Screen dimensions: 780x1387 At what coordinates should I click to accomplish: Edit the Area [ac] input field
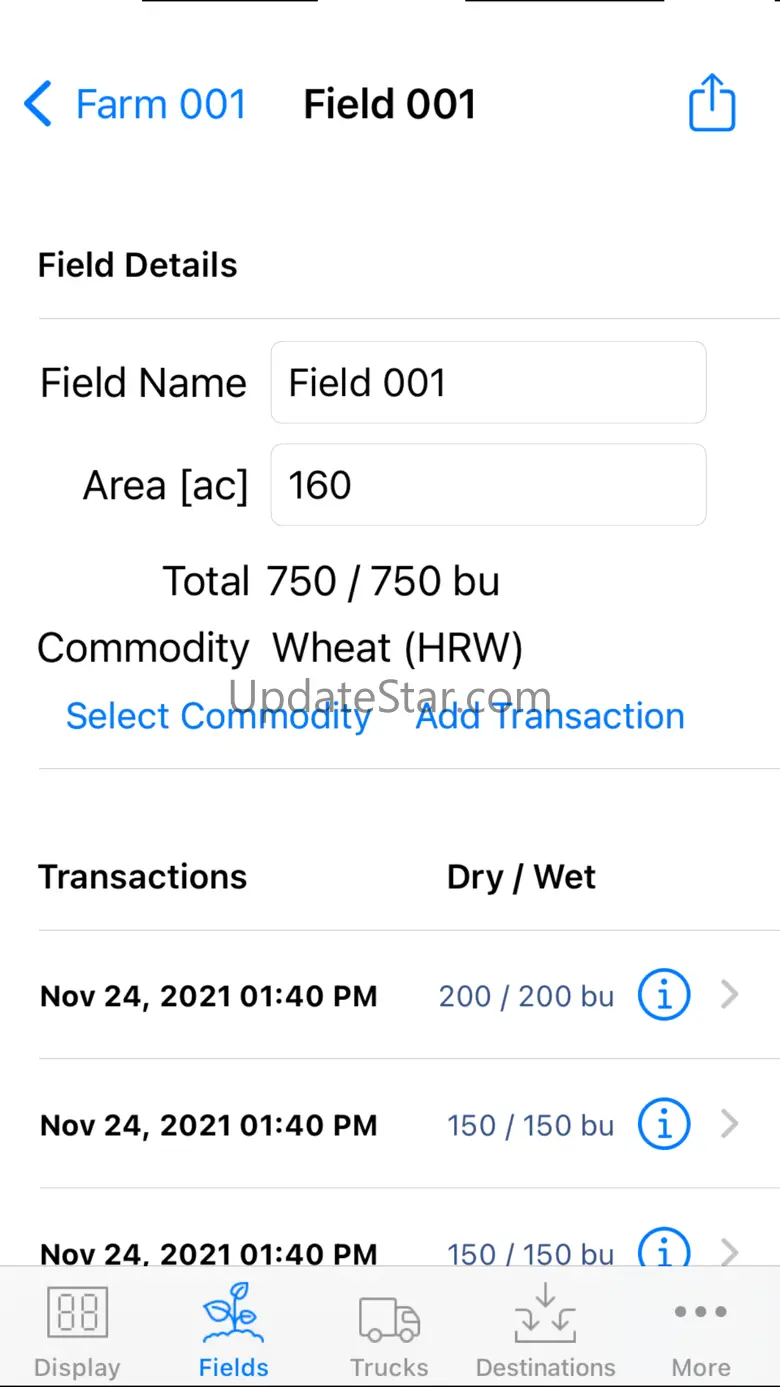pyautogui.click(x=488, y=485)
